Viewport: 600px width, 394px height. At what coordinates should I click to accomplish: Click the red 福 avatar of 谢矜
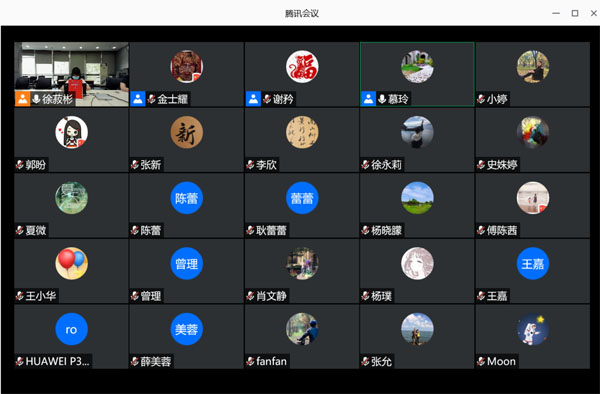(x=302, y=67)
